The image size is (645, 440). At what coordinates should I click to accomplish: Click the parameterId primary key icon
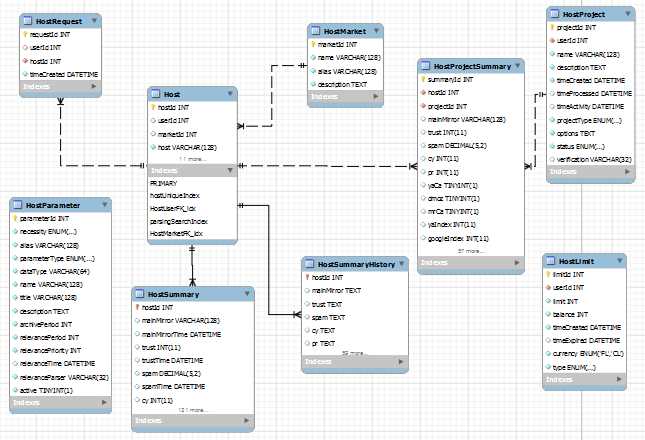(x=15, y=218)
